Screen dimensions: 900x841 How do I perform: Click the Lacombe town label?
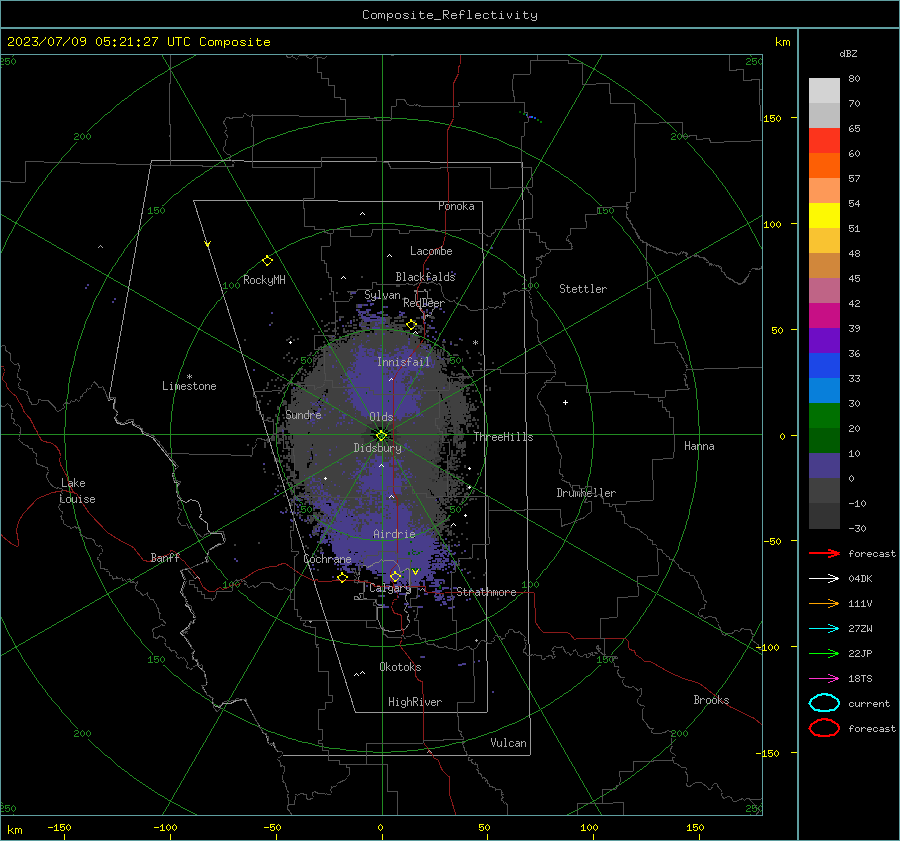pos(431,251)
